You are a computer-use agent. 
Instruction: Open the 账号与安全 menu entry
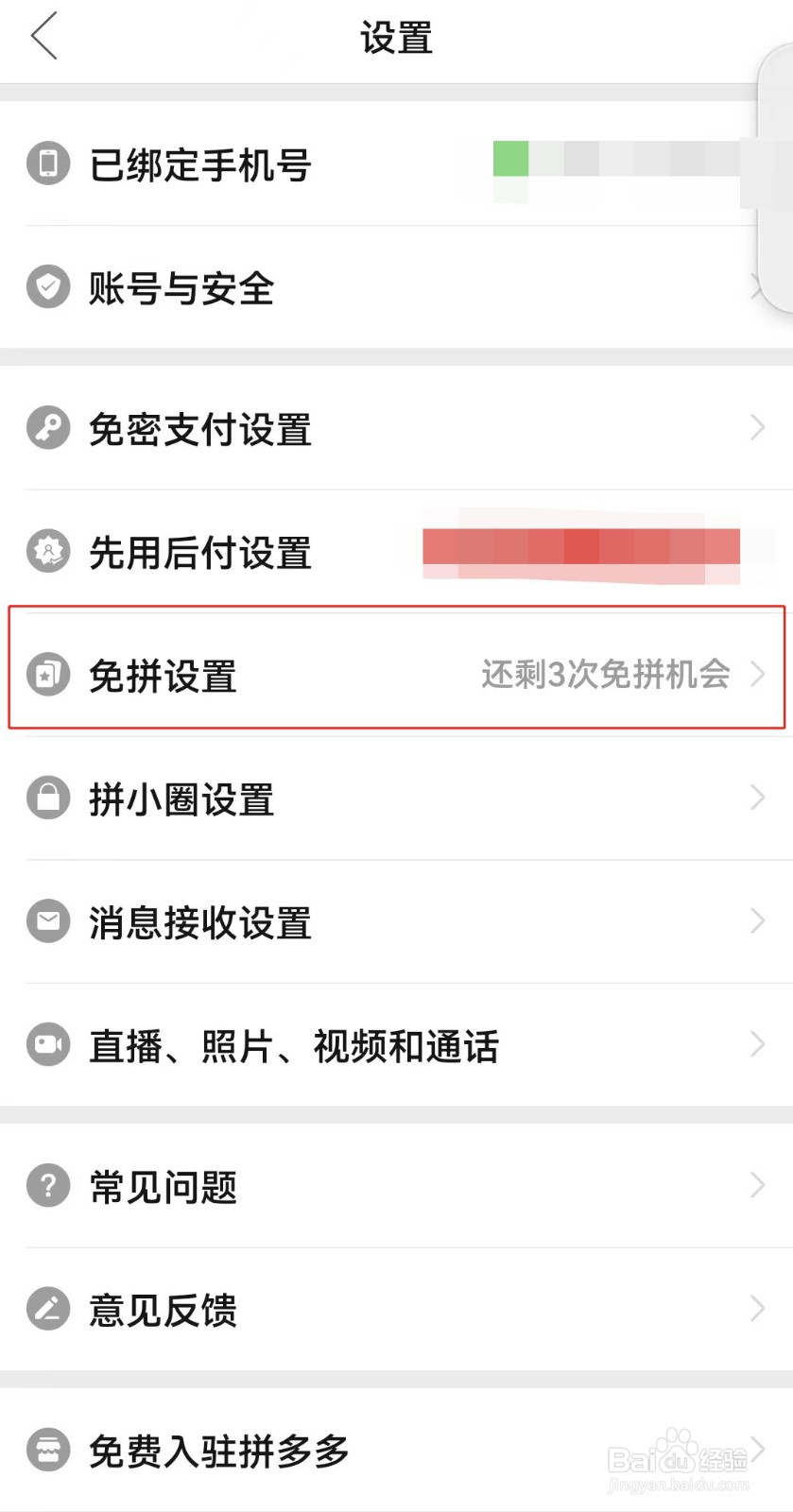[396, 287]
